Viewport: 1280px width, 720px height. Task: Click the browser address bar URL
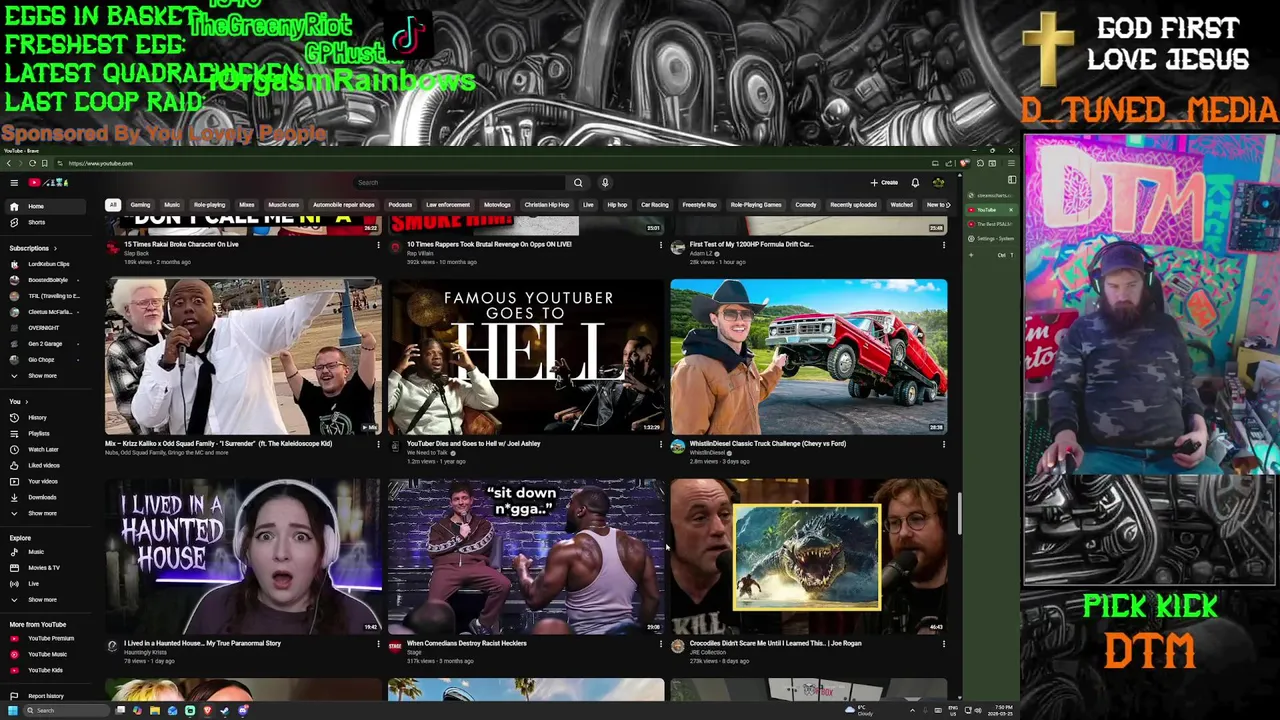coord(100,163)
